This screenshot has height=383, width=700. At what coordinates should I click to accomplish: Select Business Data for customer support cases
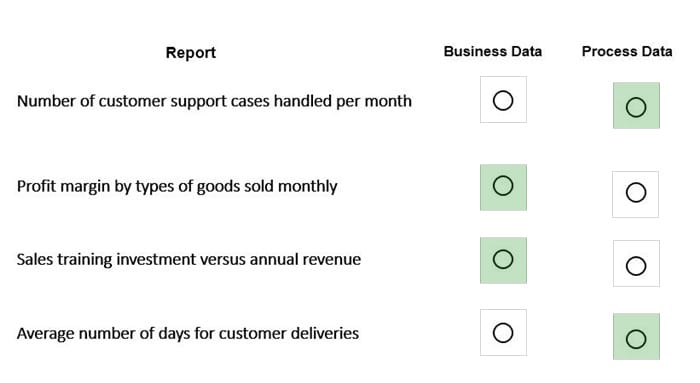503,100
